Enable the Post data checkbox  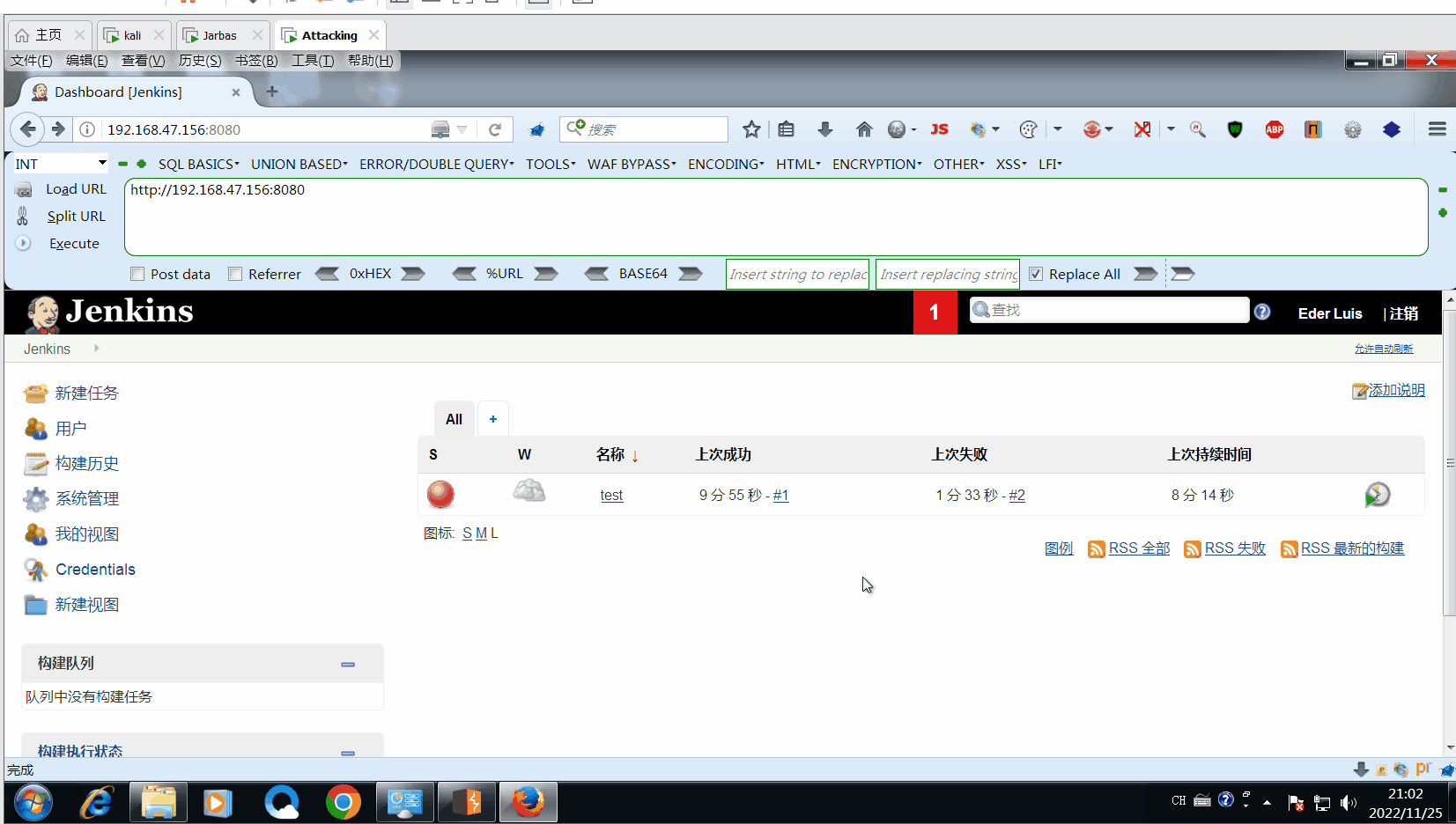tap(137, 274)
